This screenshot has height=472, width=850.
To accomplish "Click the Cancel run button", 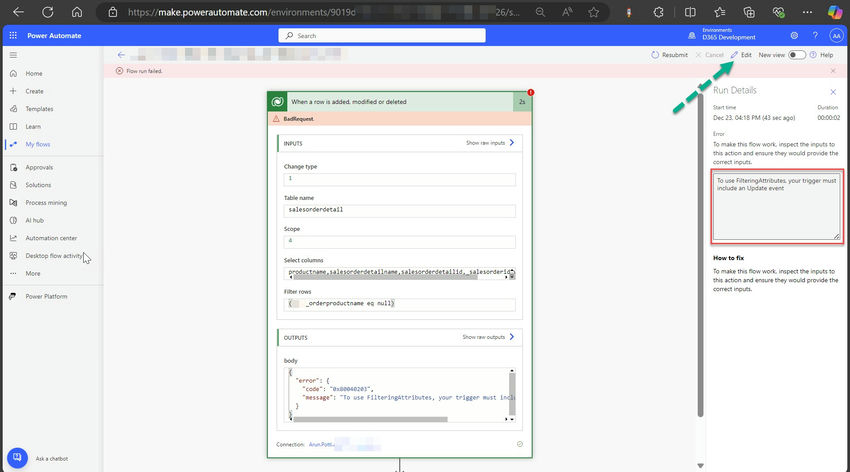I will pyautogui.click(x=710, y=55).
